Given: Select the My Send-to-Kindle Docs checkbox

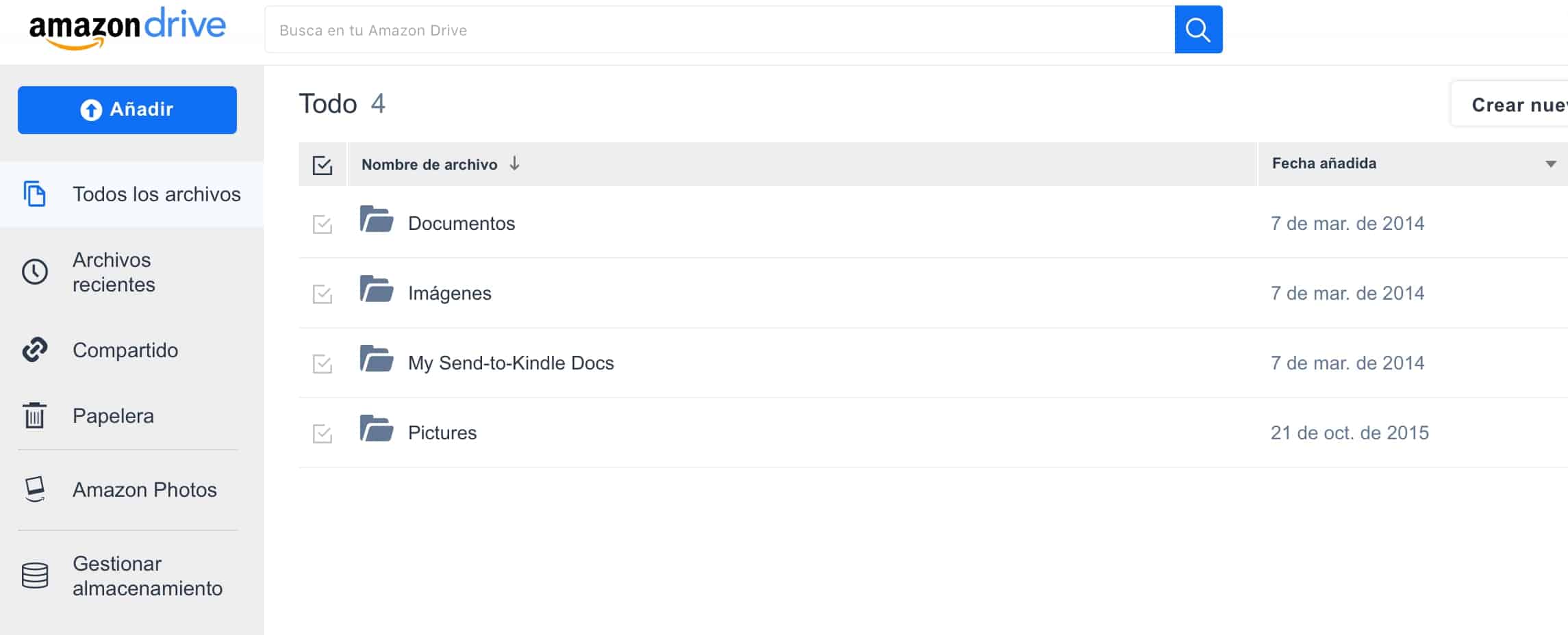Looking at the screenshot, I should click(x=323, y=364).
